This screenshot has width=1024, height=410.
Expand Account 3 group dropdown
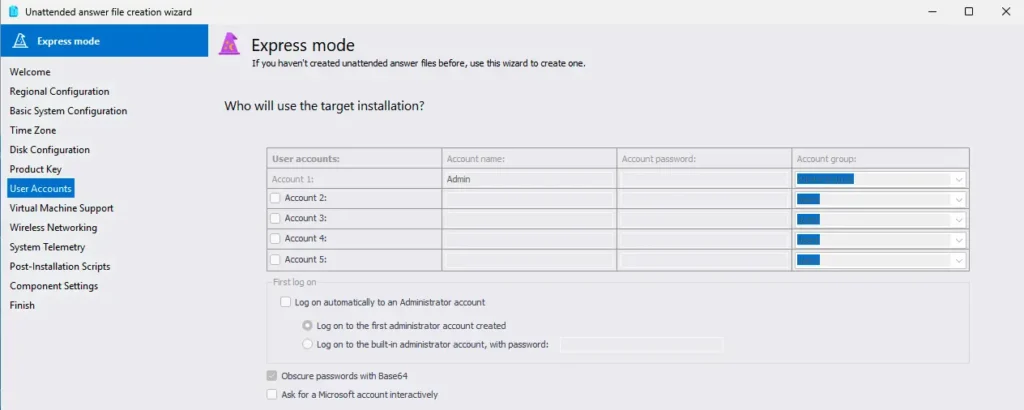click(x=880, y=219)
